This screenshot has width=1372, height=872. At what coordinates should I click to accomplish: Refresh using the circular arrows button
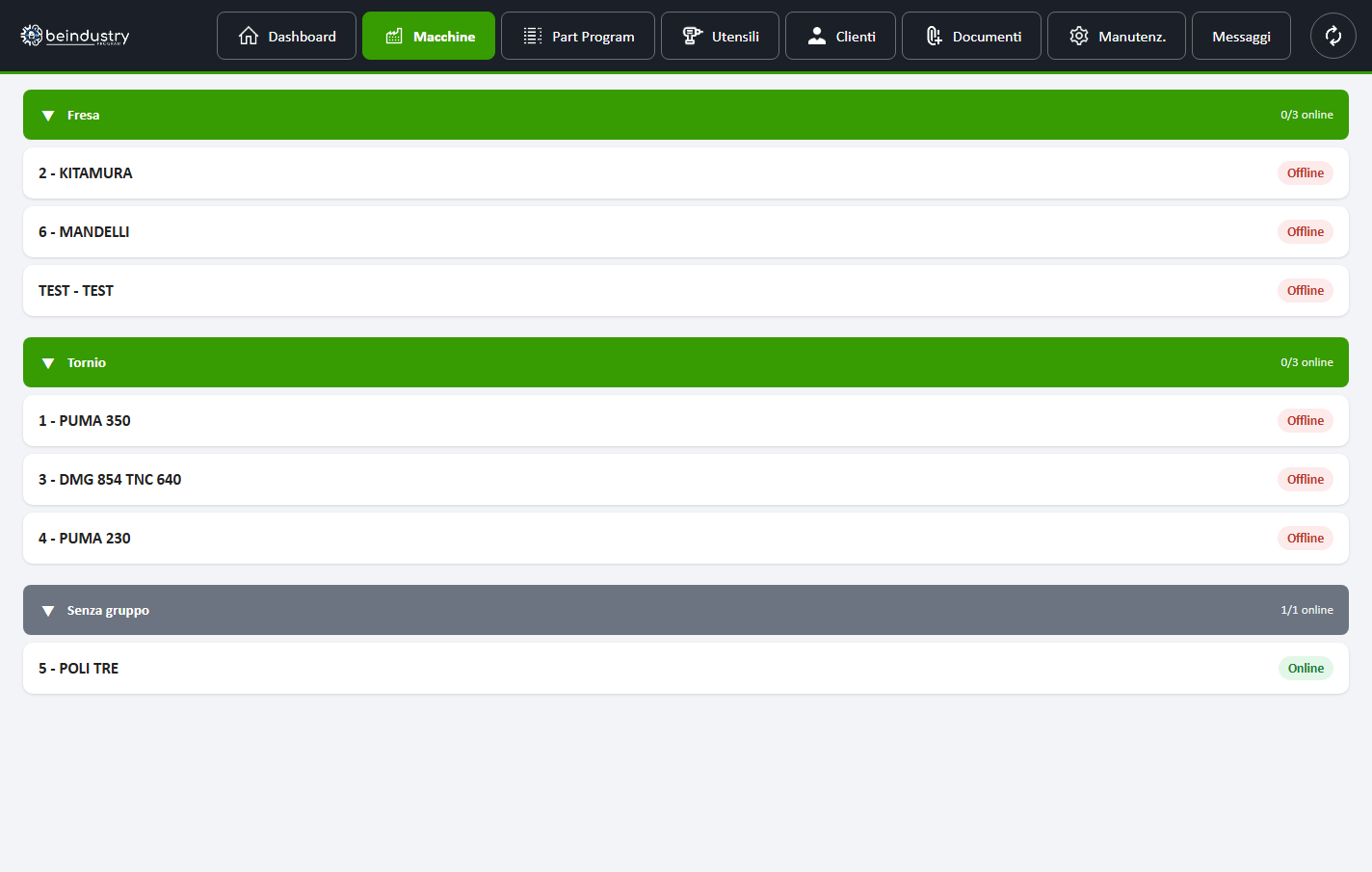(1333, 36)
